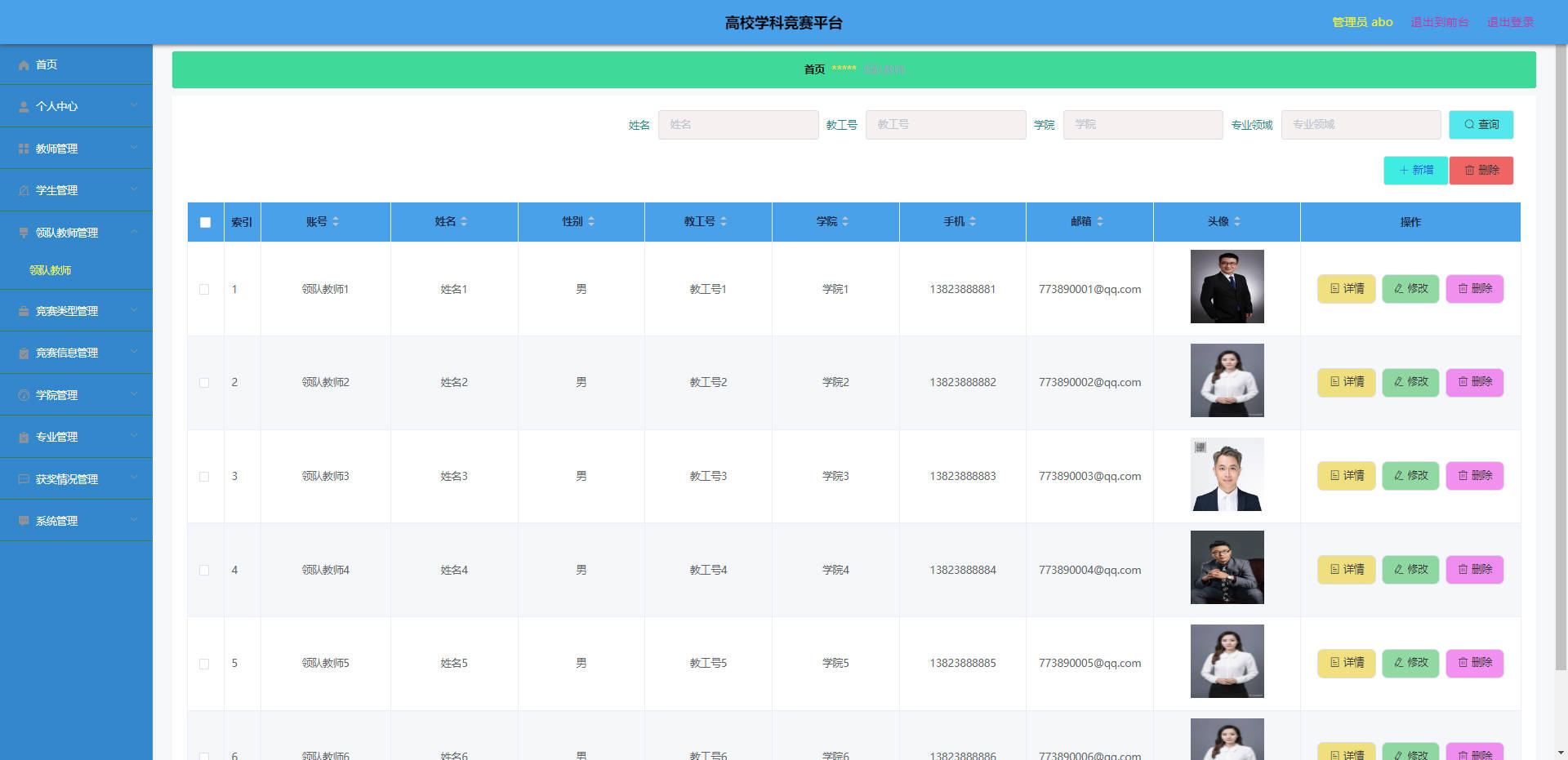The height and width of the screenshot is (760, 1568).
Task: Expand the 学生管理 menu arrow
Action: coord(134,189)
